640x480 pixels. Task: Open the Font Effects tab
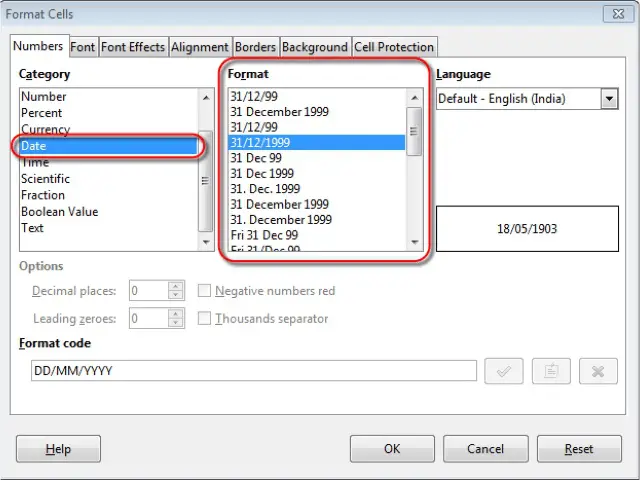pos(133,47)
